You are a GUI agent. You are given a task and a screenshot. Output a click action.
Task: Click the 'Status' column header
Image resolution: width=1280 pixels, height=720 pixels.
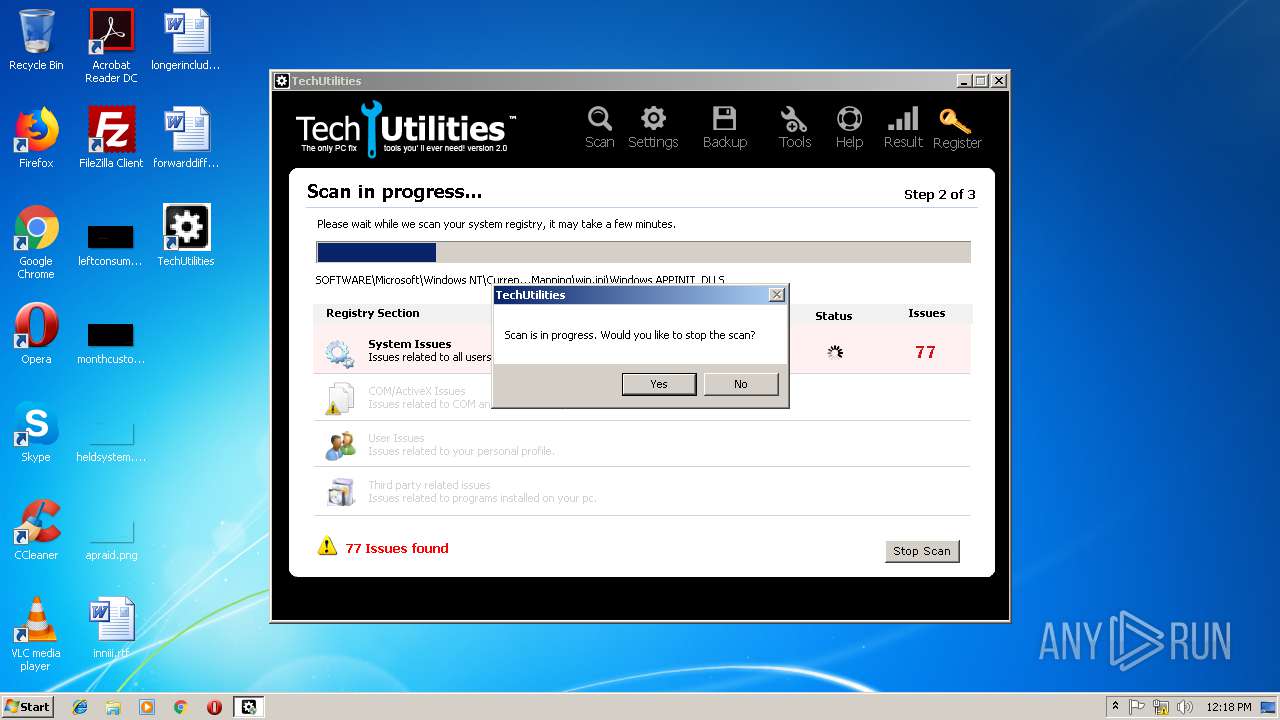(833, 316)
